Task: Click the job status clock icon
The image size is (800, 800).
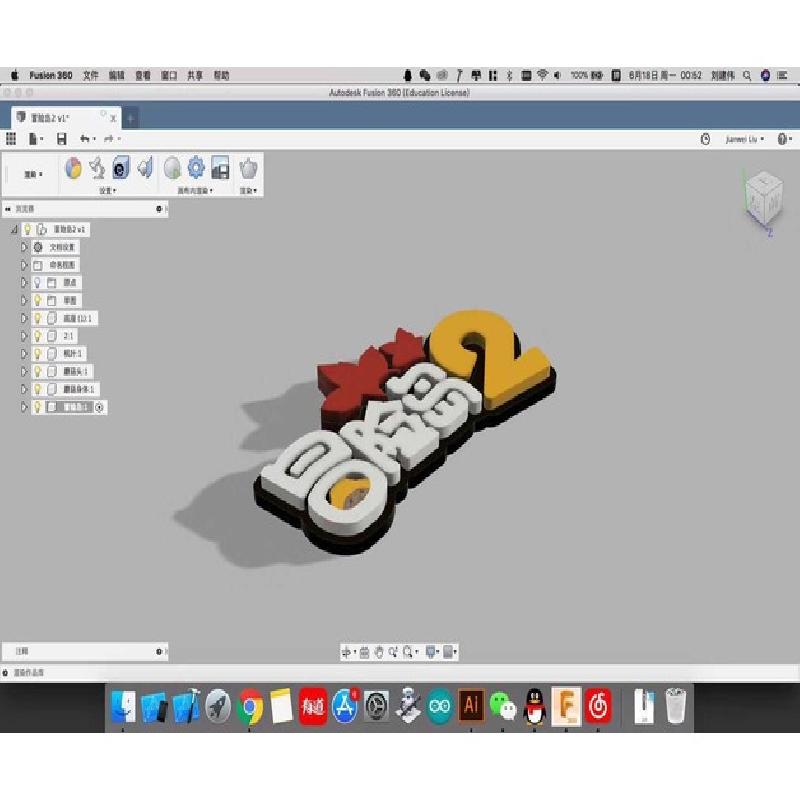Action: [706, 139]
